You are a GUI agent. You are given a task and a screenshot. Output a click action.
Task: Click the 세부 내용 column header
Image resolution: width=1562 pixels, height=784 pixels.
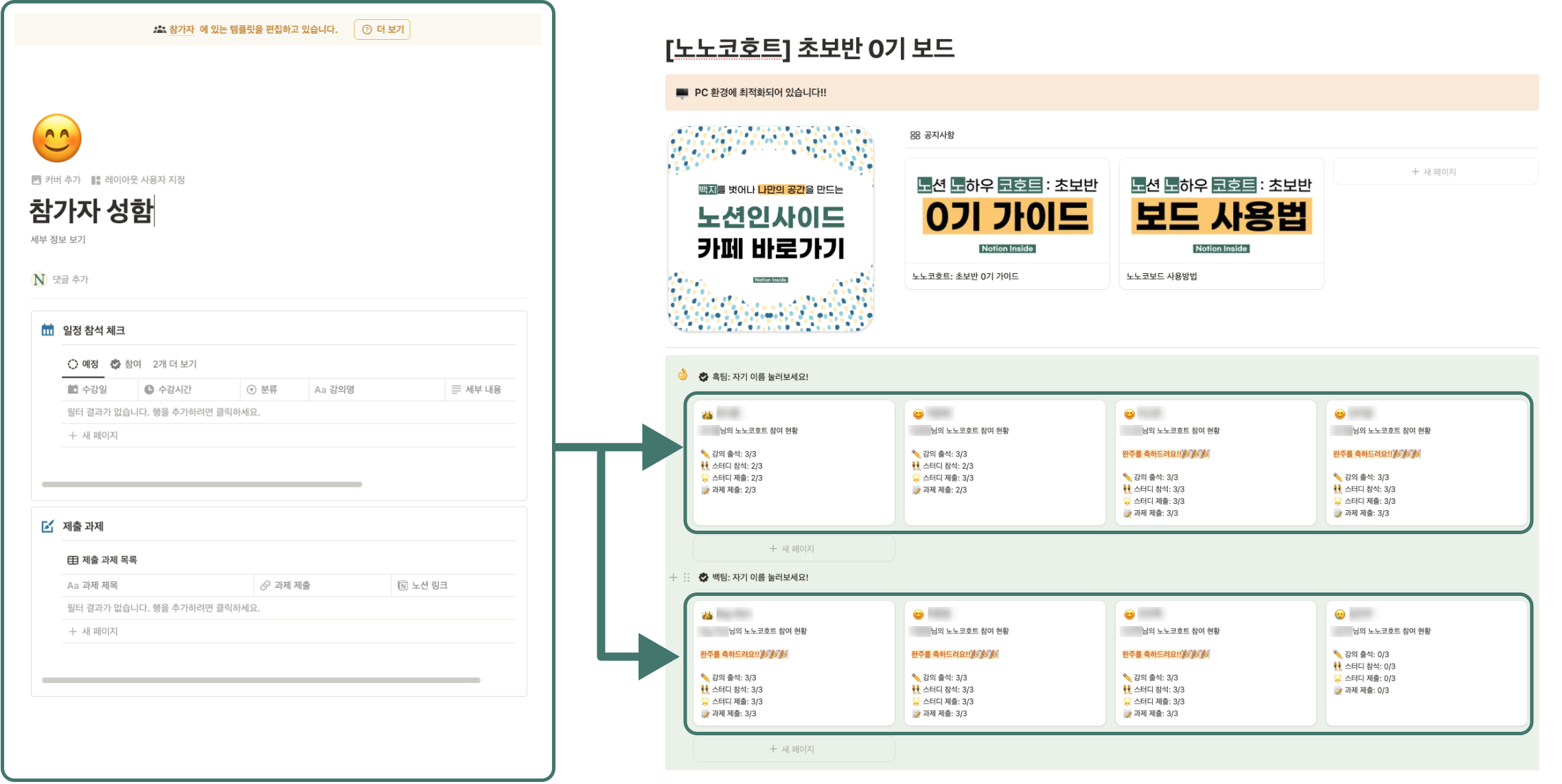pos(480,389)
